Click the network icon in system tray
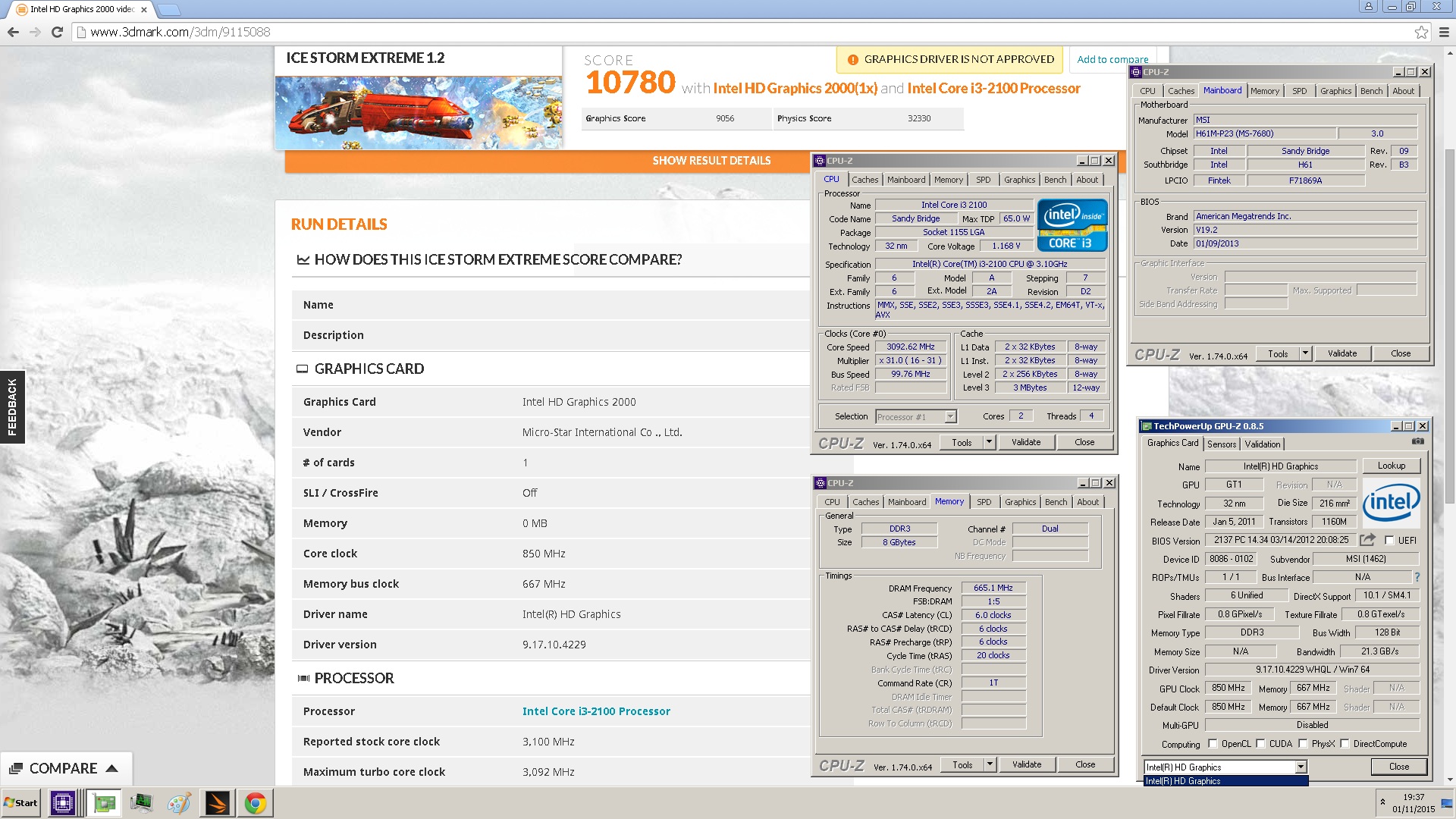This screenshot has width=1456, height=819. 1448,803
